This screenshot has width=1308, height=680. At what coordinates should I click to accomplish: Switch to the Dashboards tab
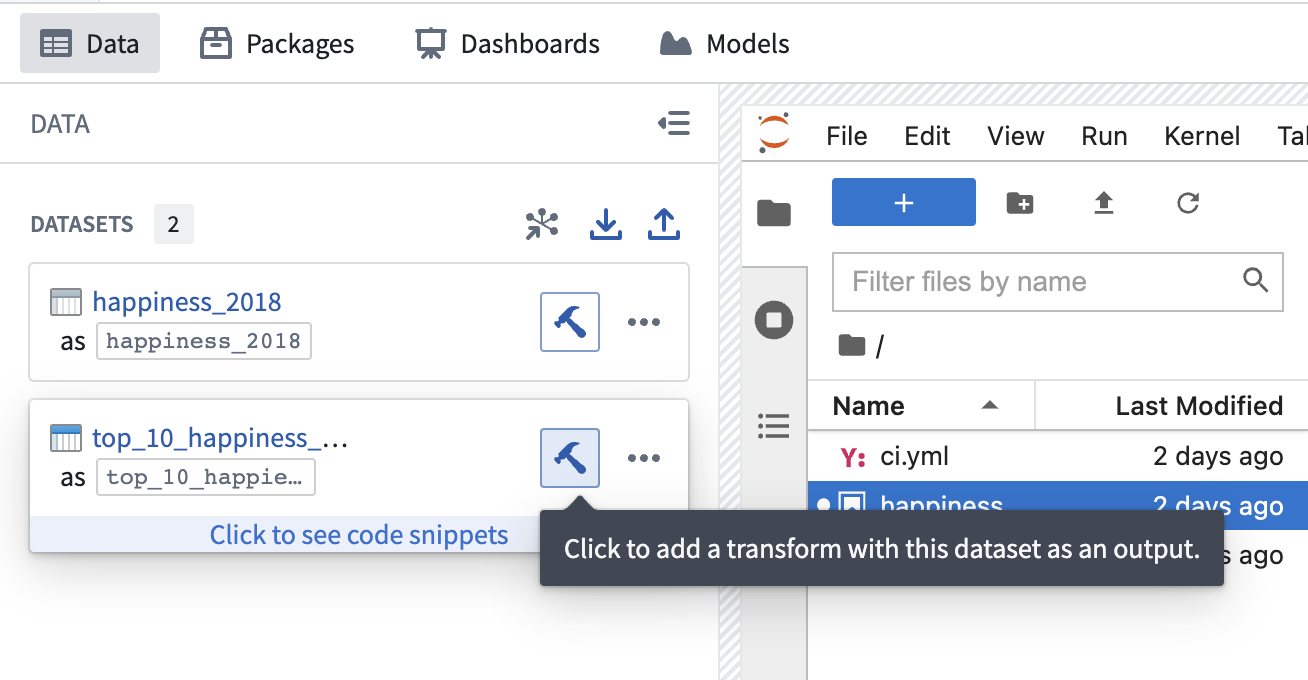click(x=507, y=44)
